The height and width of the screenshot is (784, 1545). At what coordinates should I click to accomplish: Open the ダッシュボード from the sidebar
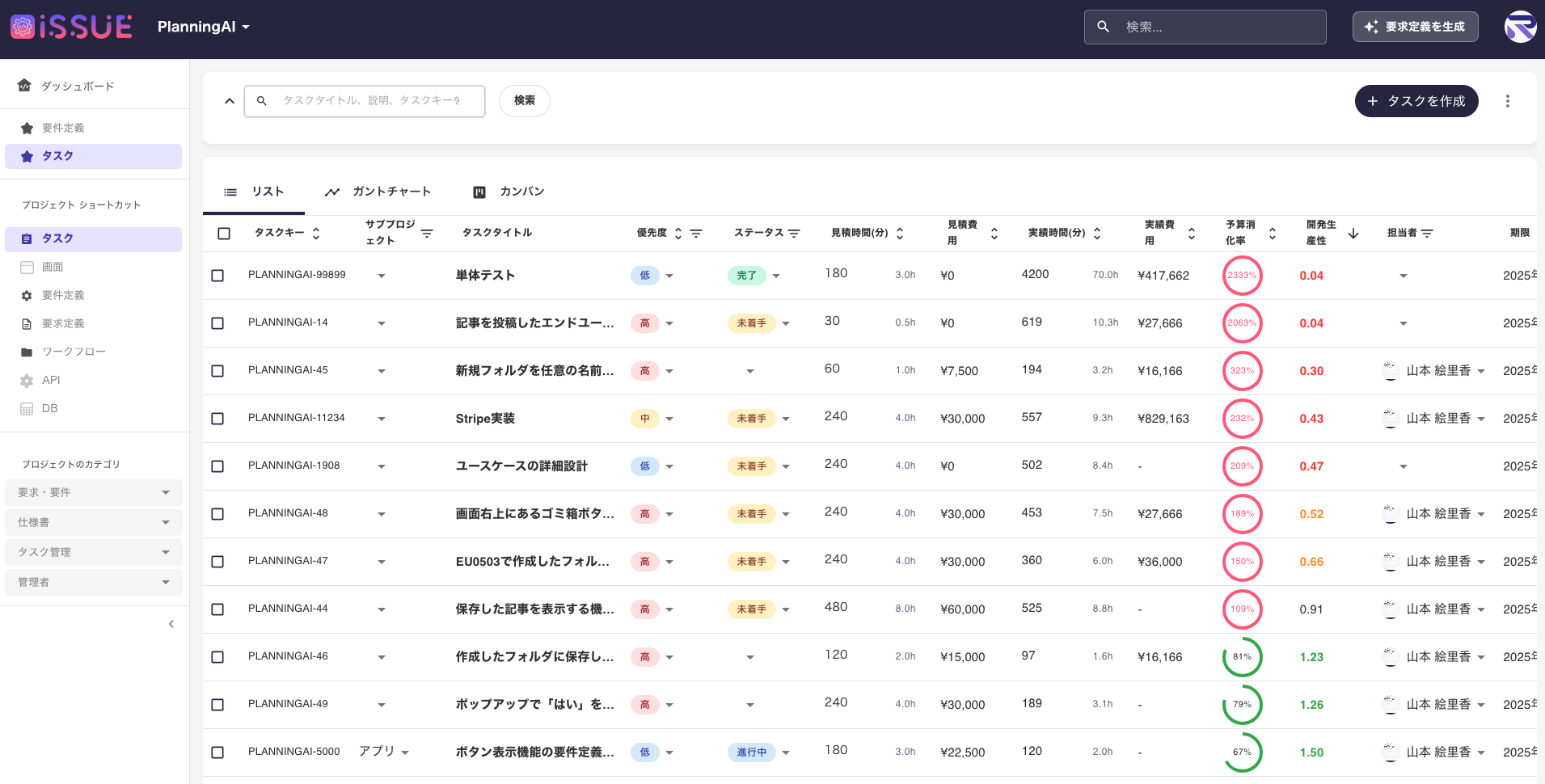click(x=78, y=86)
